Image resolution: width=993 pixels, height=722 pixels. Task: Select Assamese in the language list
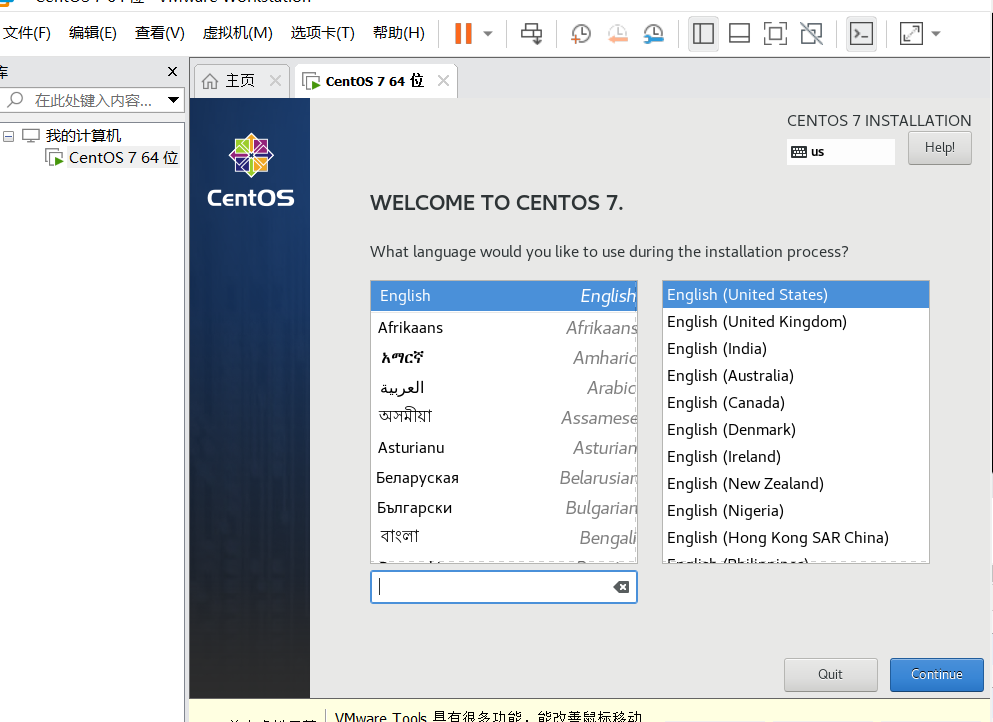click(503, 417)
